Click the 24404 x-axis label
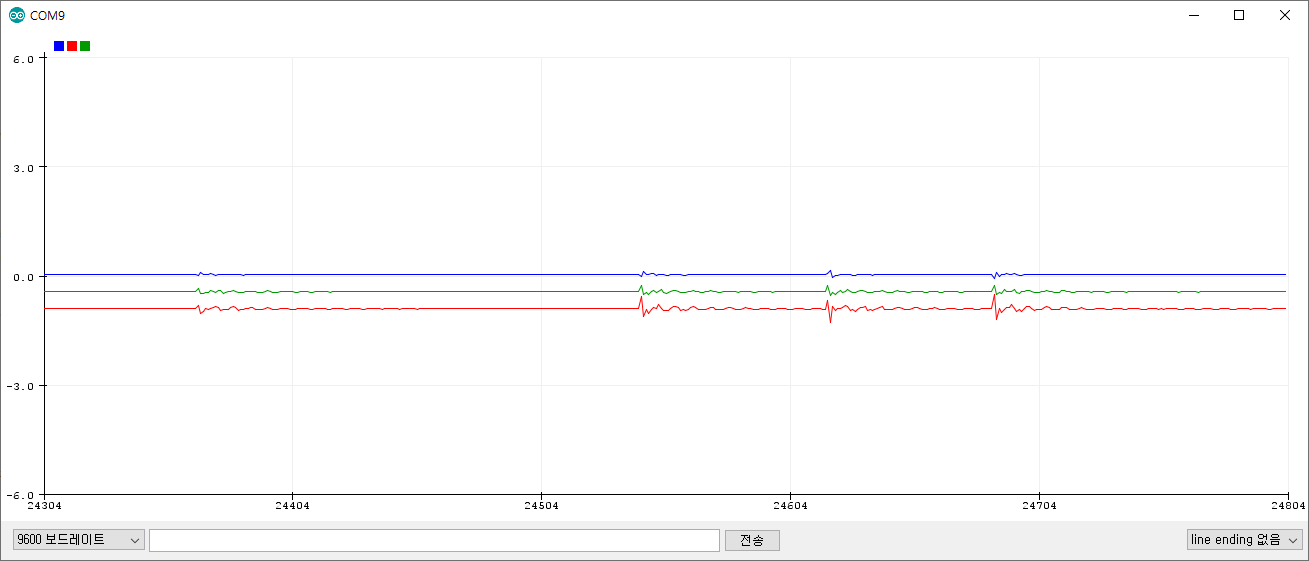The image size is (1309, 561). (x=292, y=507)
